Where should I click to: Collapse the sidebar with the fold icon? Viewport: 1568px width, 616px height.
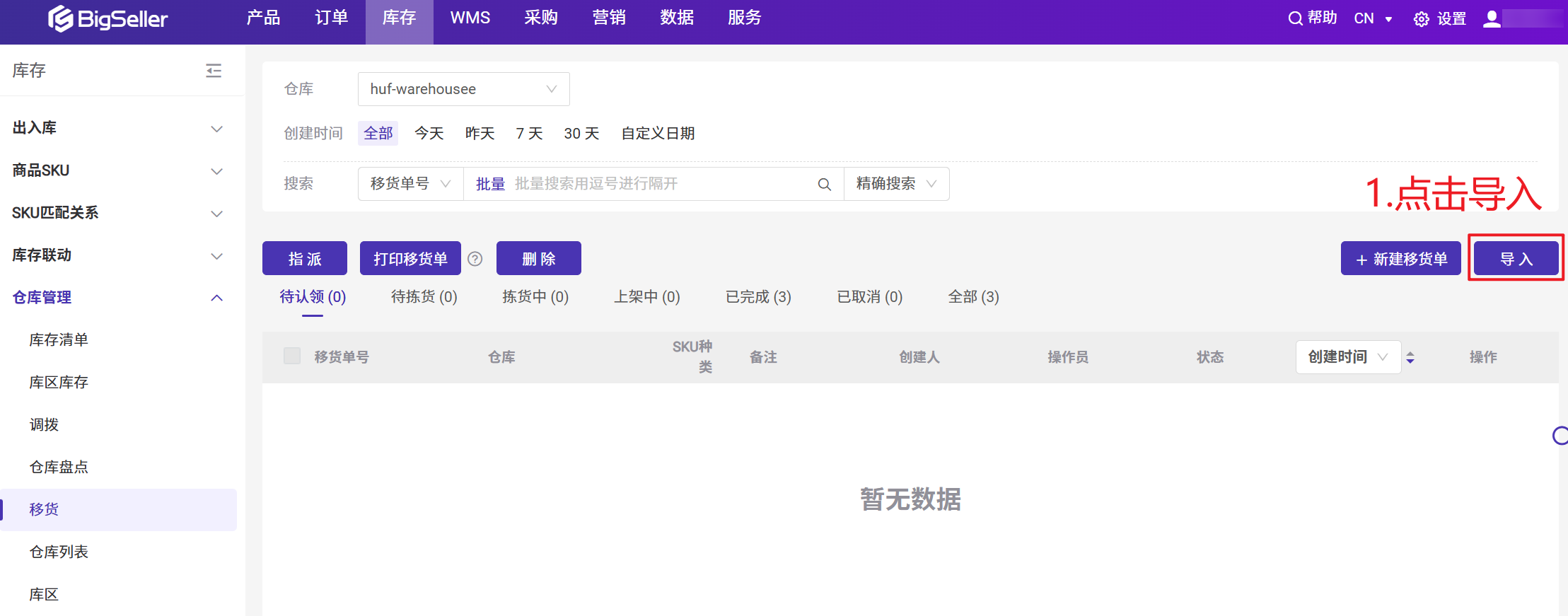(214, 71)
